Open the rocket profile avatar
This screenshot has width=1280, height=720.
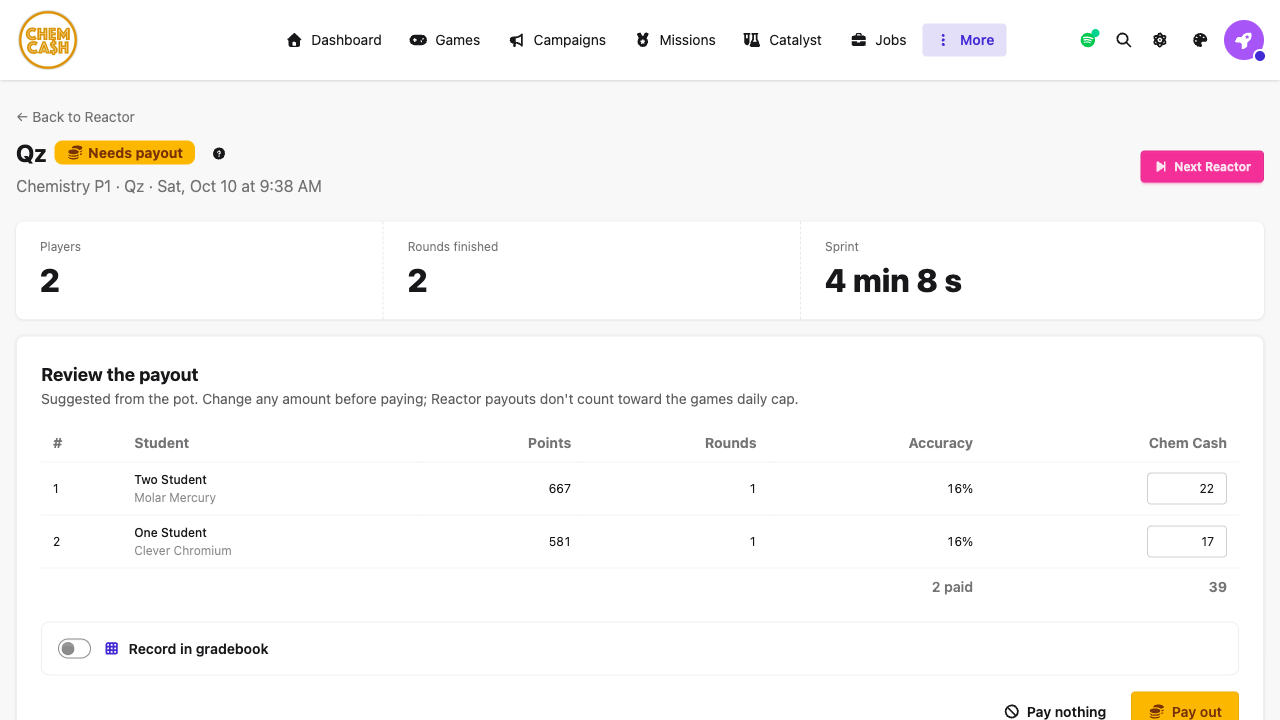(x=1244, y=40)
